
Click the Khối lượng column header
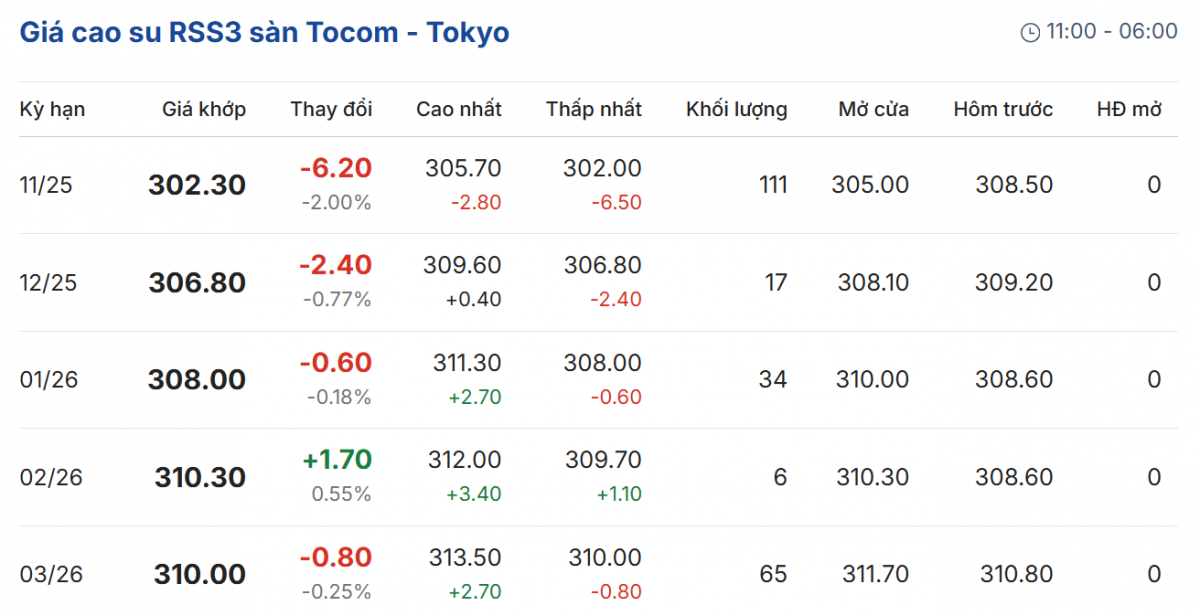(736, 109)
